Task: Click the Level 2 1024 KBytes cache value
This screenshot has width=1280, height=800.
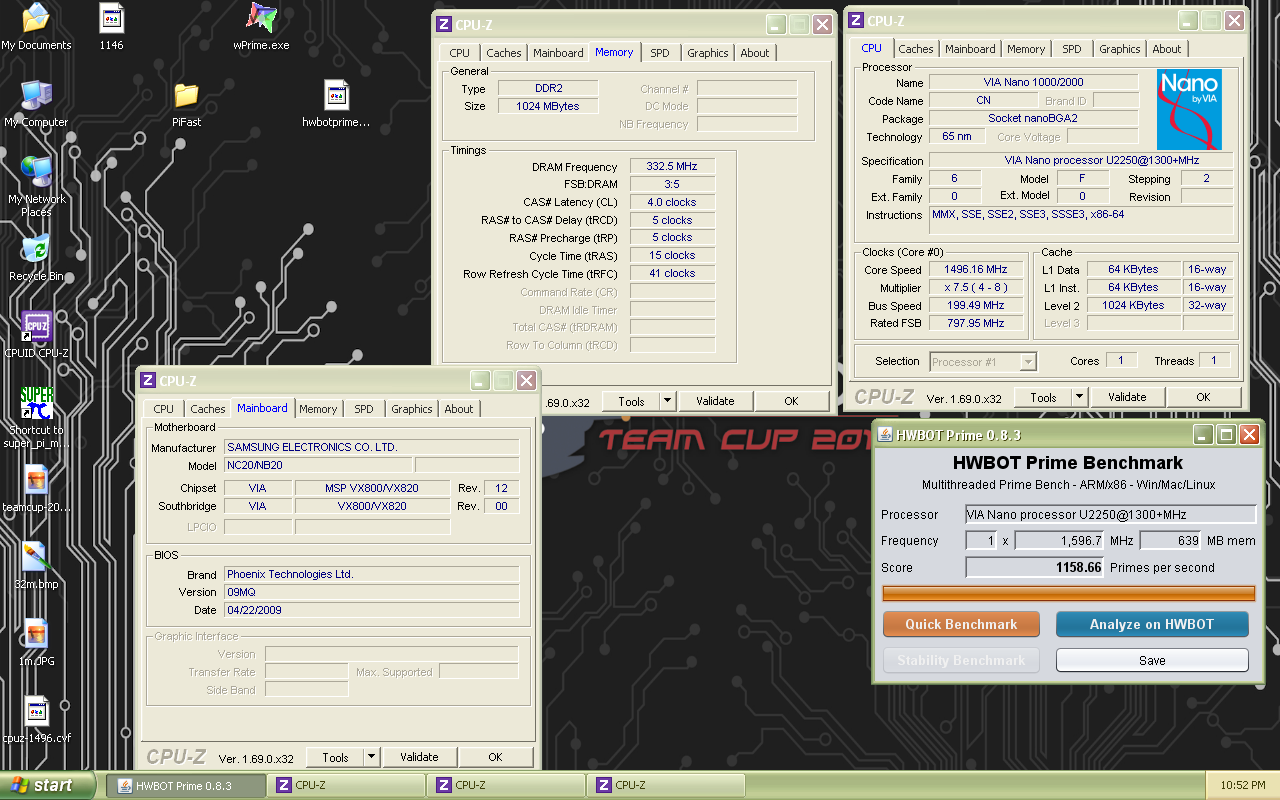Action: coord(1133,305)
